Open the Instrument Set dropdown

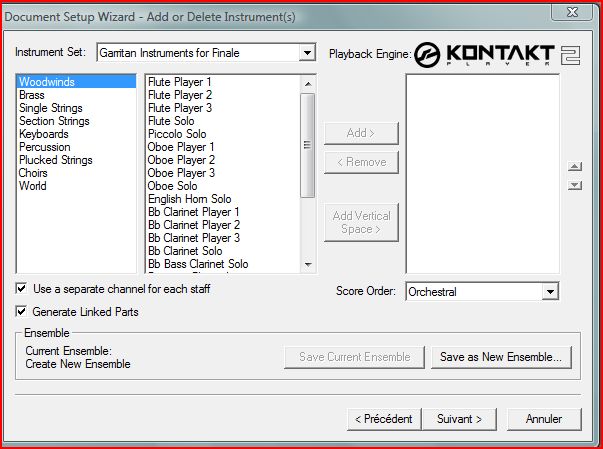pos(306,52)
